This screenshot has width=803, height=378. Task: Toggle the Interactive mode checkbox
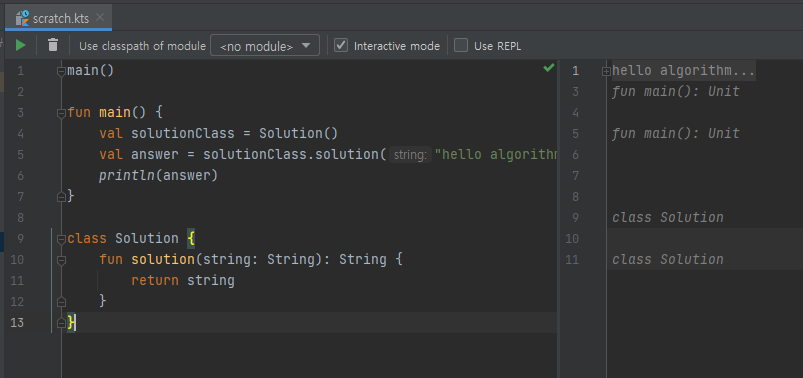click(x=341, y=46)
